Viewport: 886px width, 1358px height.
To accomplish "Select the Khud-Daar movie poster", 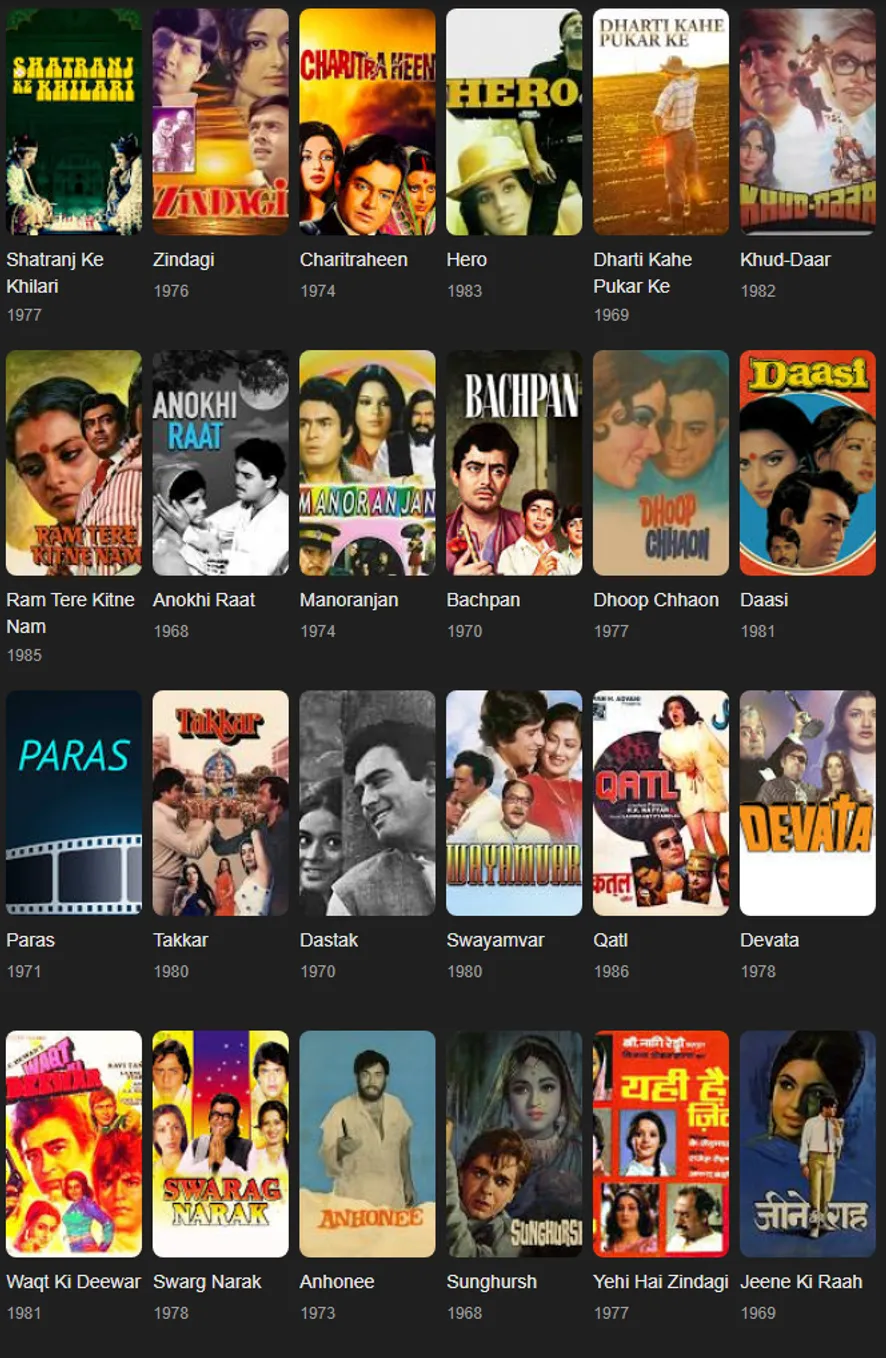I will click(x=808, y=122).
